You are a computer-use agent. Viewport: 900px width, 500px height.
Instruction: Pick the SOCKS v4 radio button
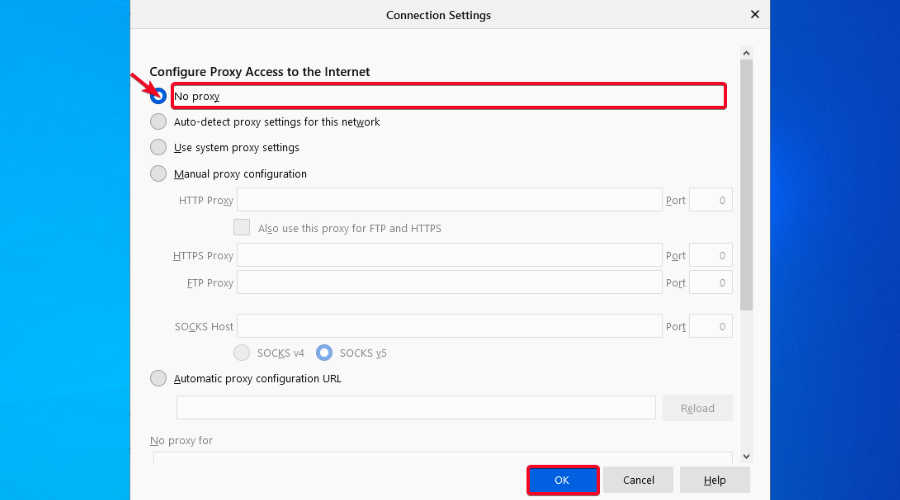click(242, 352)
